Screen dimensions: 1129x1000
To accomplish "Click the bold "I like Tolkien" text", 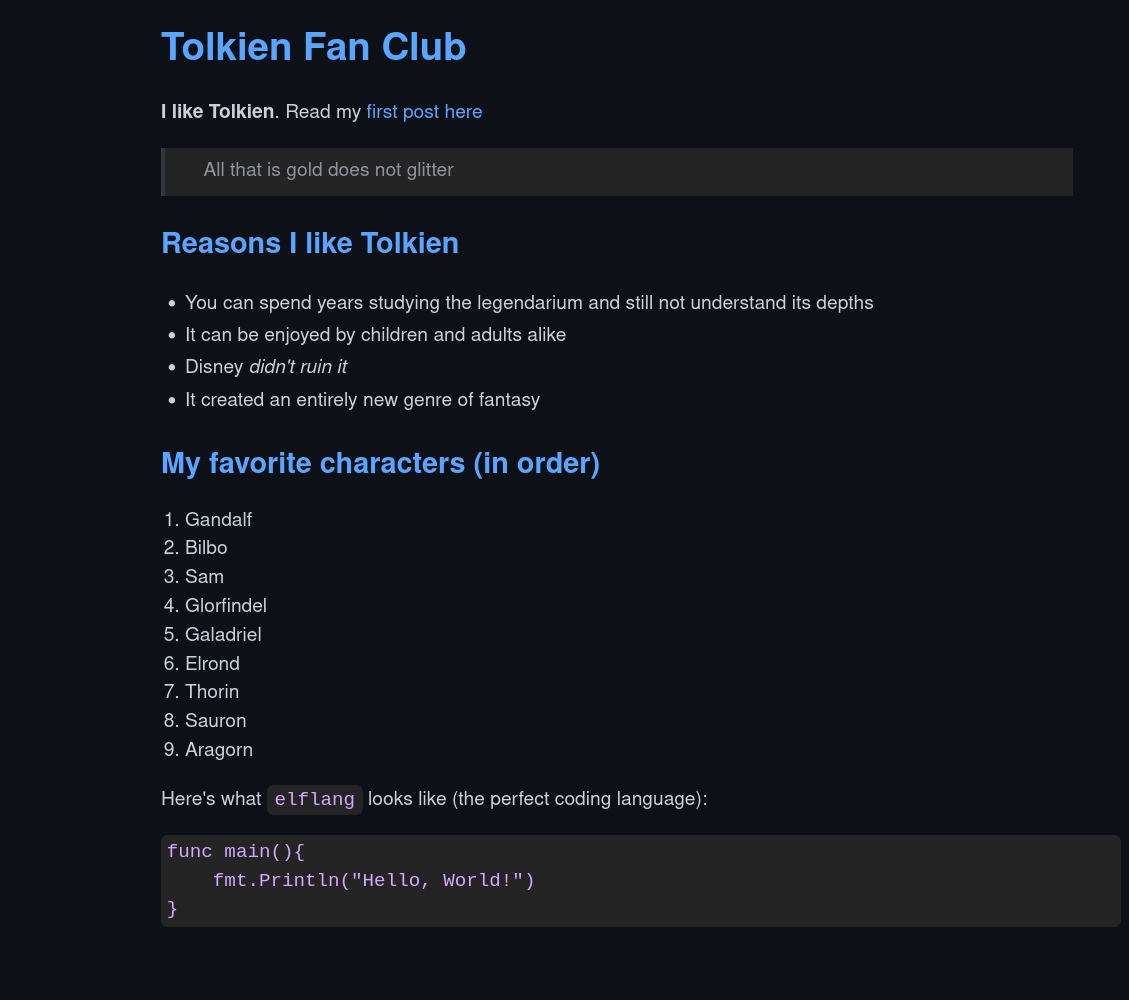I will 217,112.
